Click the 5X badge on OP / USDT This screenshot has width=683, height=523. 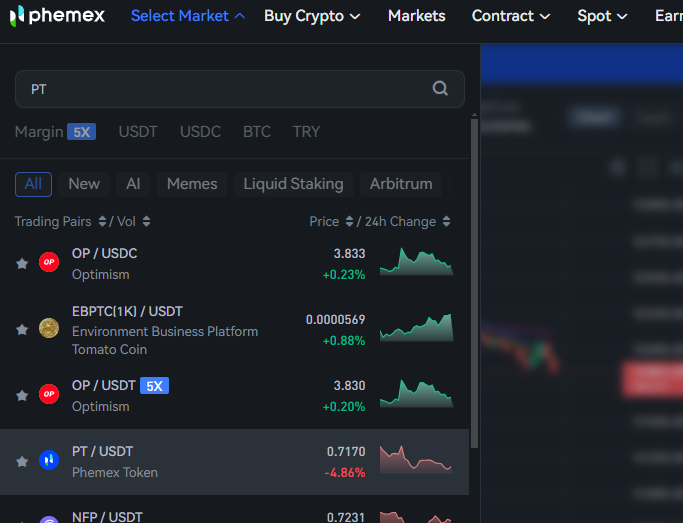point(154,386)
